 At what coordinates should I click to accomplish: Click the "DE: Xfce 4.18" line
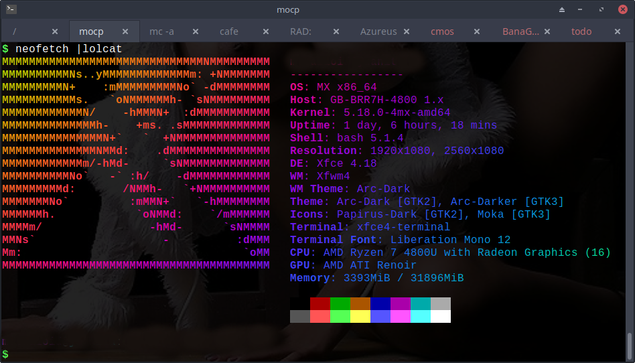[x=333, y=164]
